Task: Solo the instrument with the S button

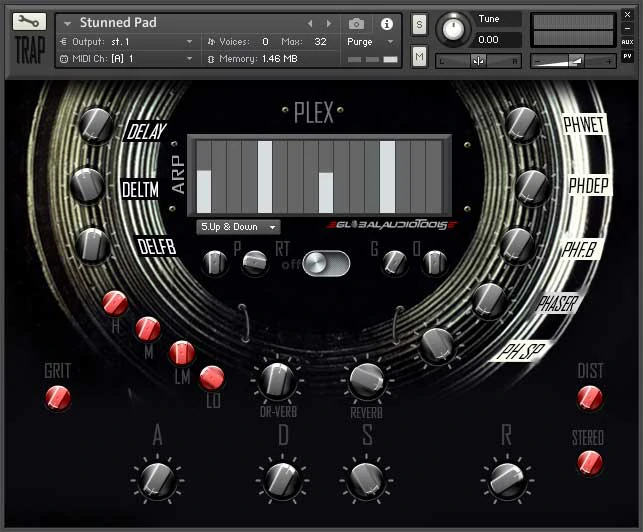Action: pos(419,25)
